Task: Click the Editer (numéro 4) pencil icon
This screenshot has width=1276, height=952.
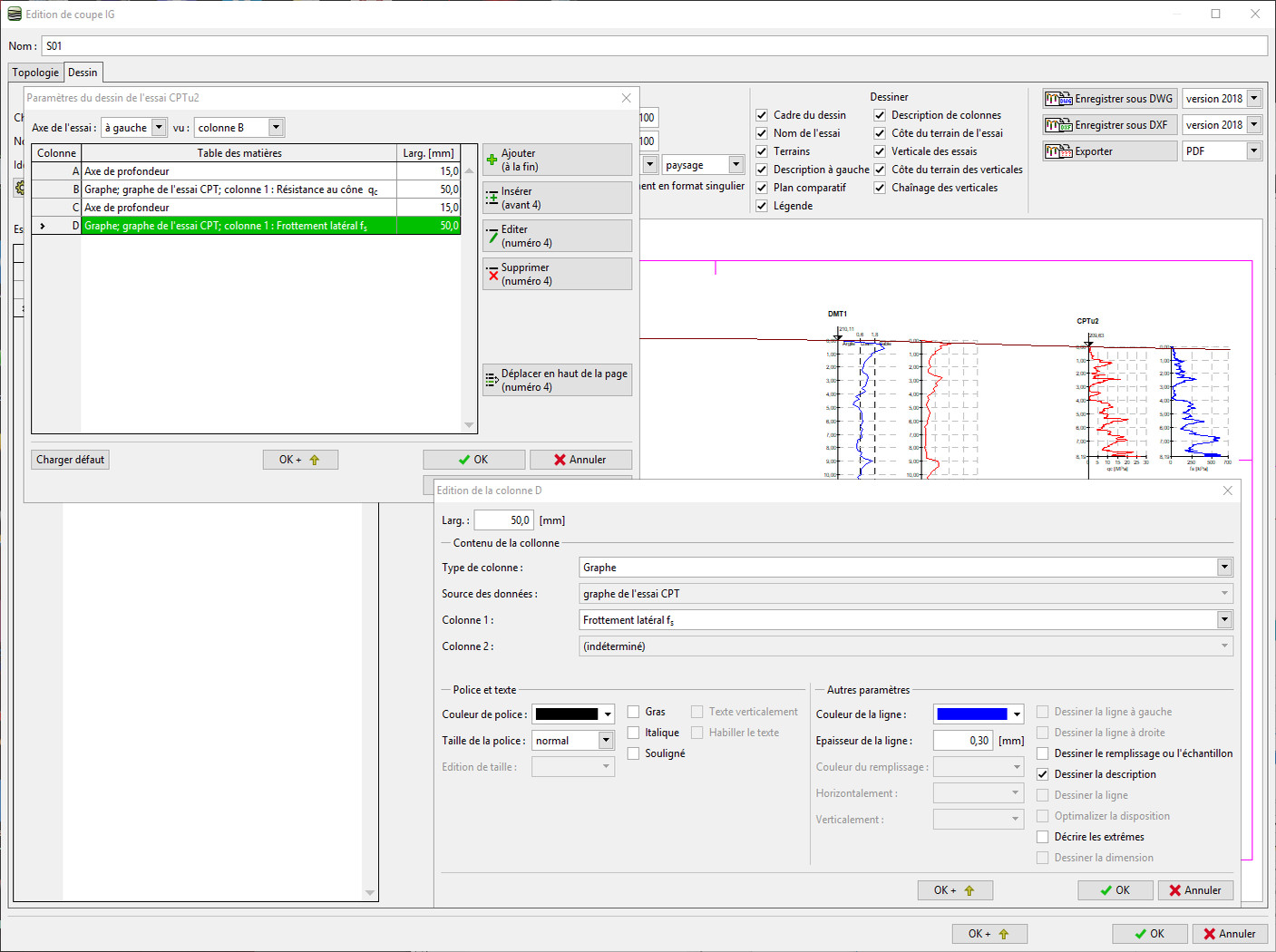Action: (x=492, y=236)
